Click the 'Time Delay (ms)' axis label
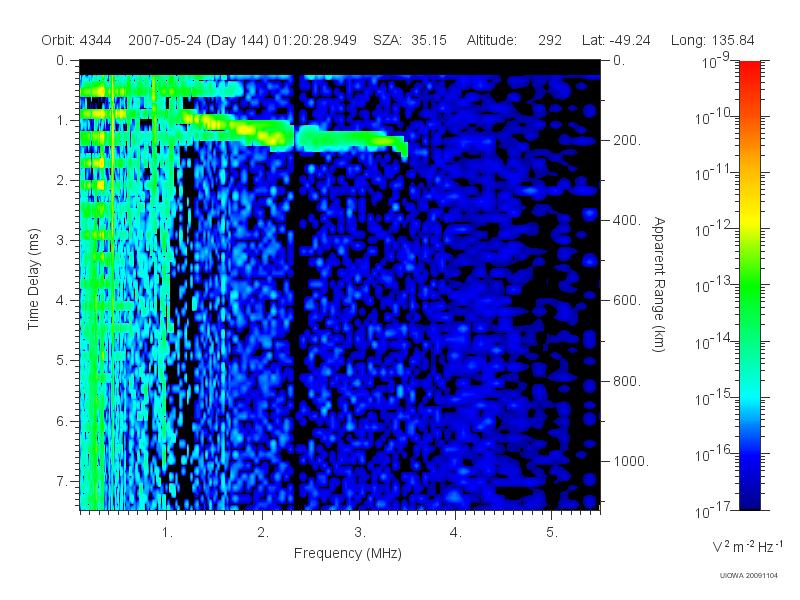The image size is (800, 600). (33, 279)
